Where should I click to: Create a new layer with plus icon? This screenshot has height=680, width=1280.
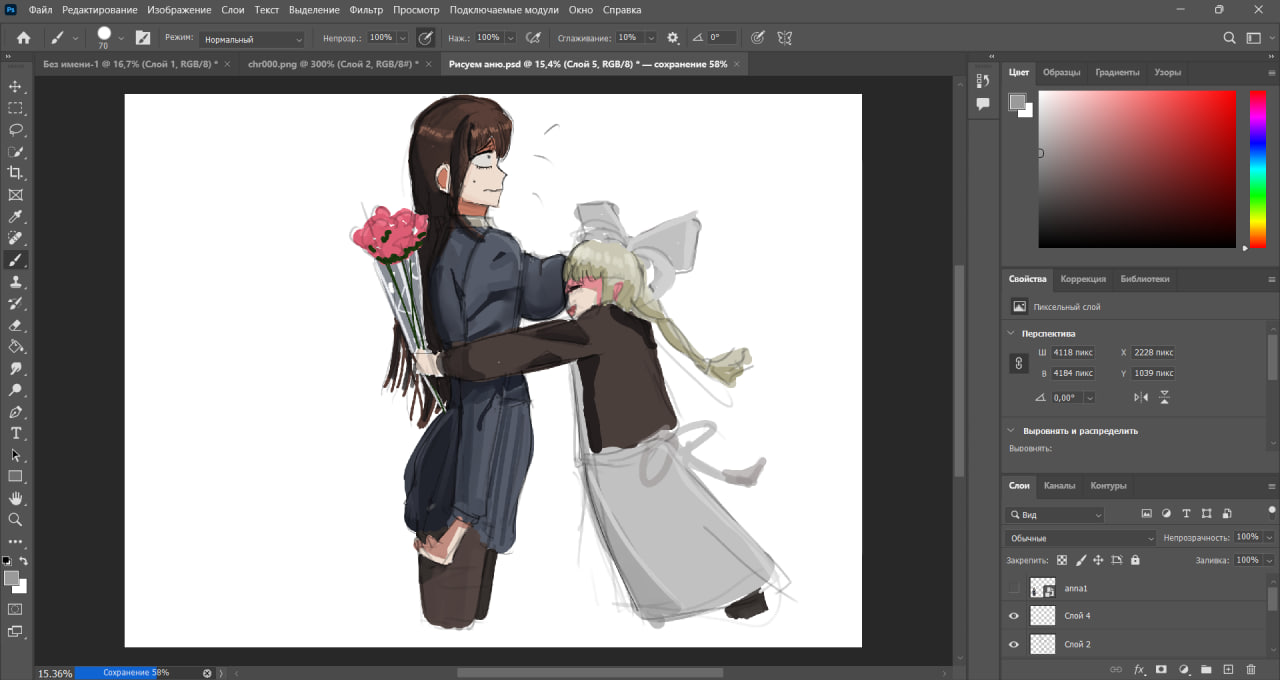coord(1228,669)
